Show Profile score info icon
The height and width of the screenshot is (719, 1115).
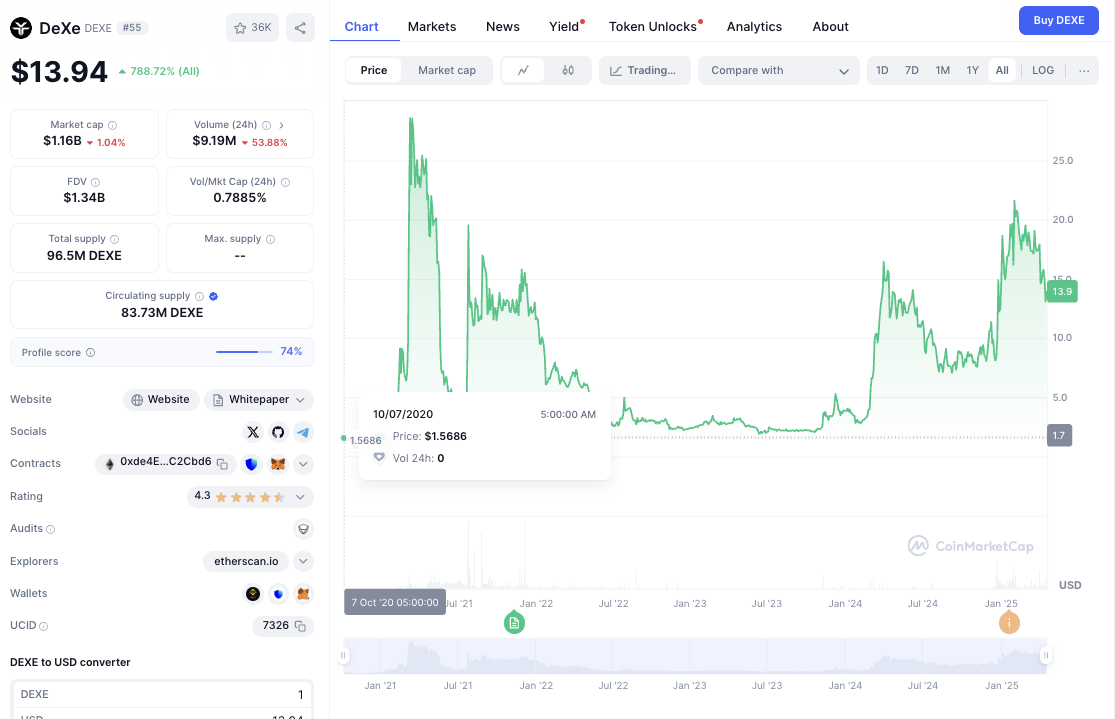90,353
